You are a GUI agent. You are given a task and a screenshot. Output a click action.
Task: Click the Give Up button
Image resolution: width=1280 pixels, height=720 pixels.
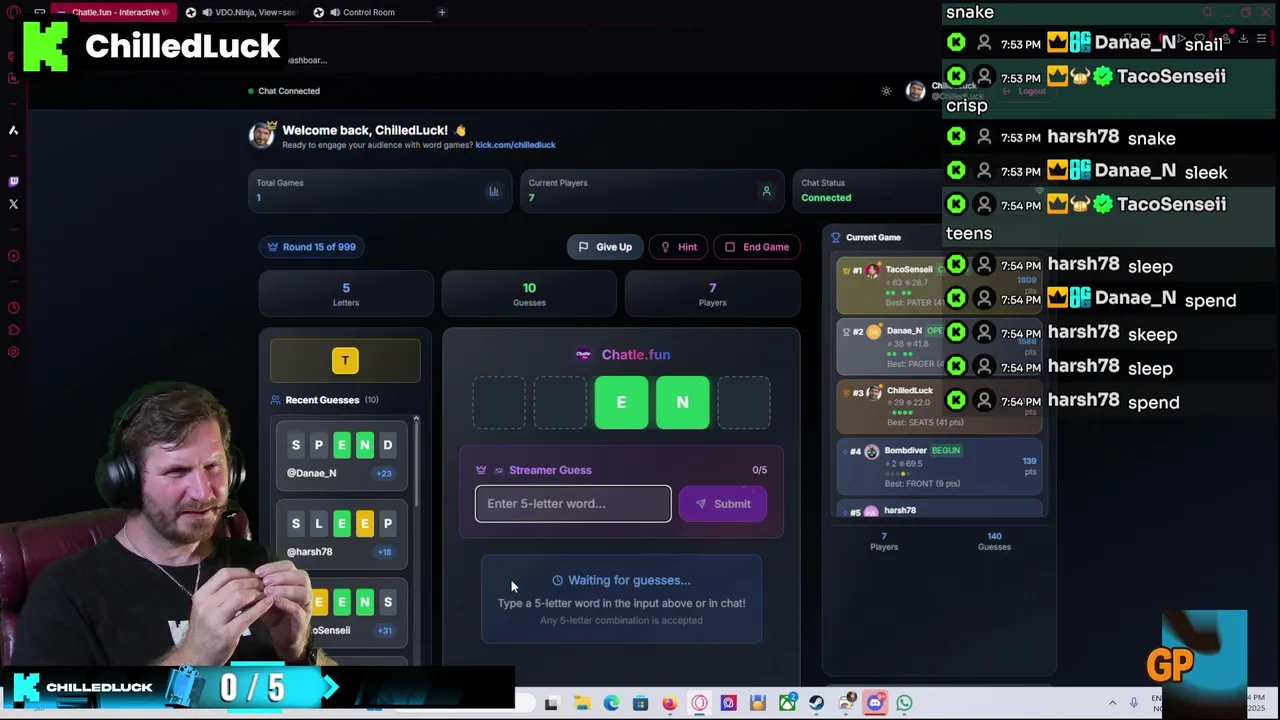point(605,247)
